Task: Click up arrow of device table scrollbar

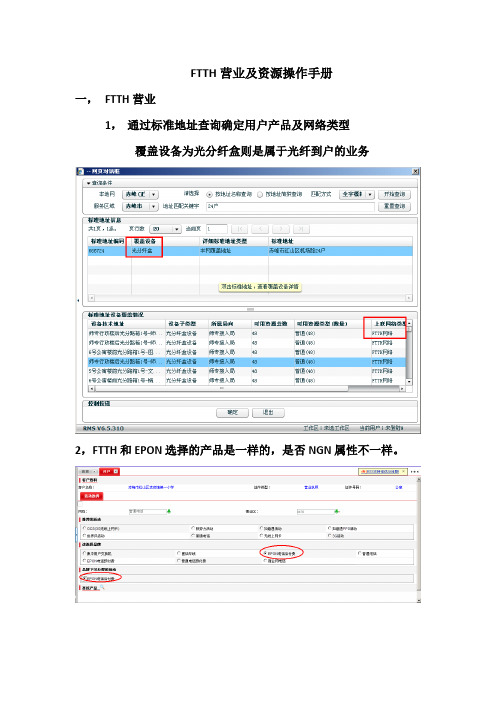Action: [x=409, y=323]
